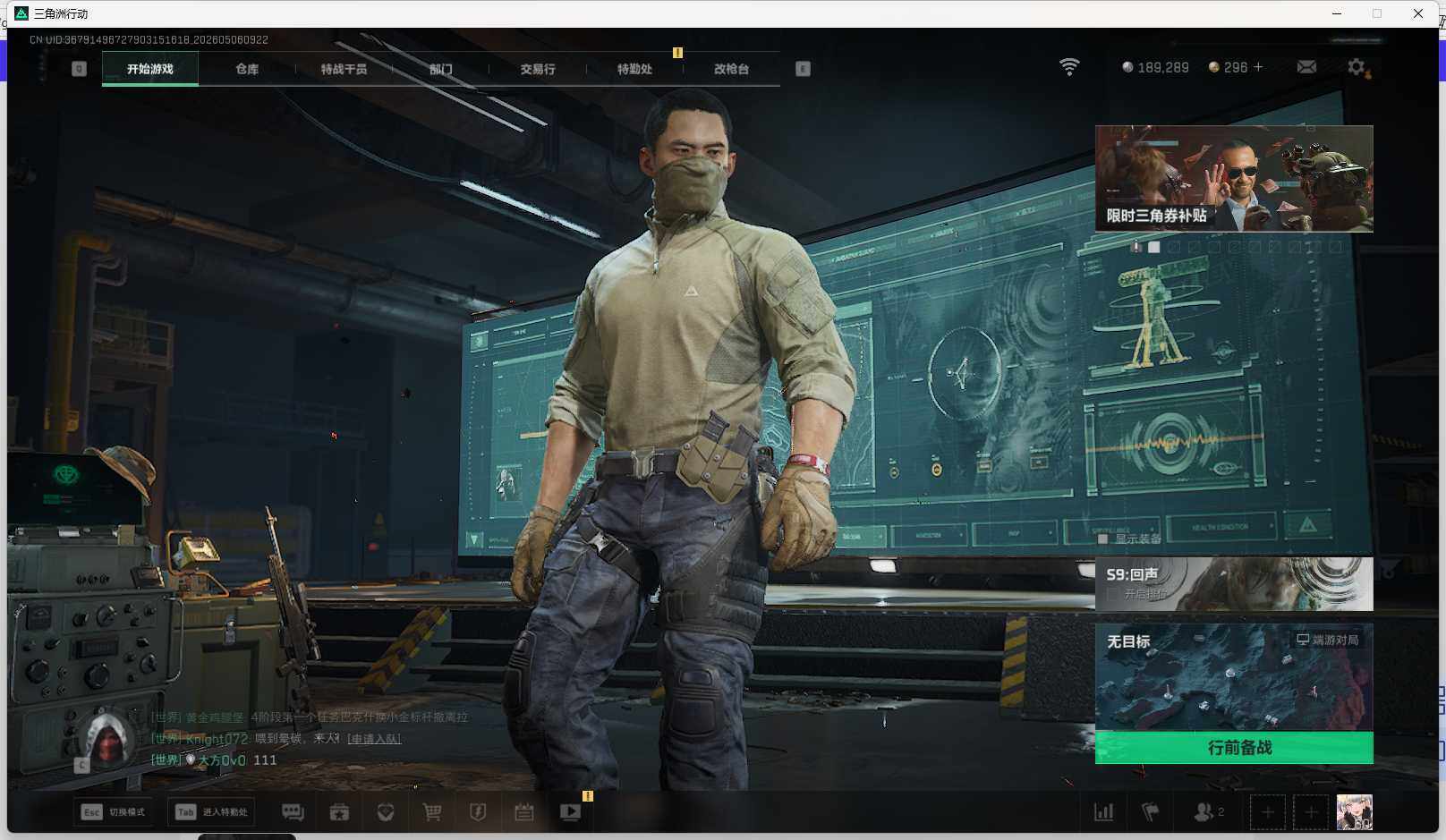Invite teammate to second empty squad slot
Screen dimensions: 1446x840
1311,812
